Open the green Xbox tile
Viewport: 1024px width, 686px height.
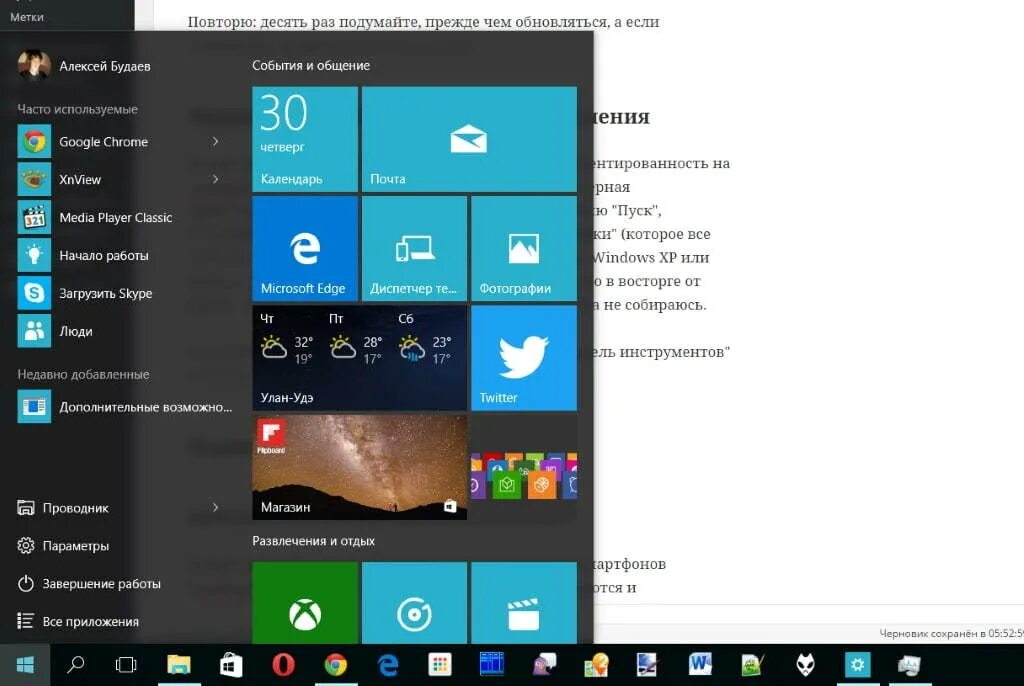pos(305,603)
